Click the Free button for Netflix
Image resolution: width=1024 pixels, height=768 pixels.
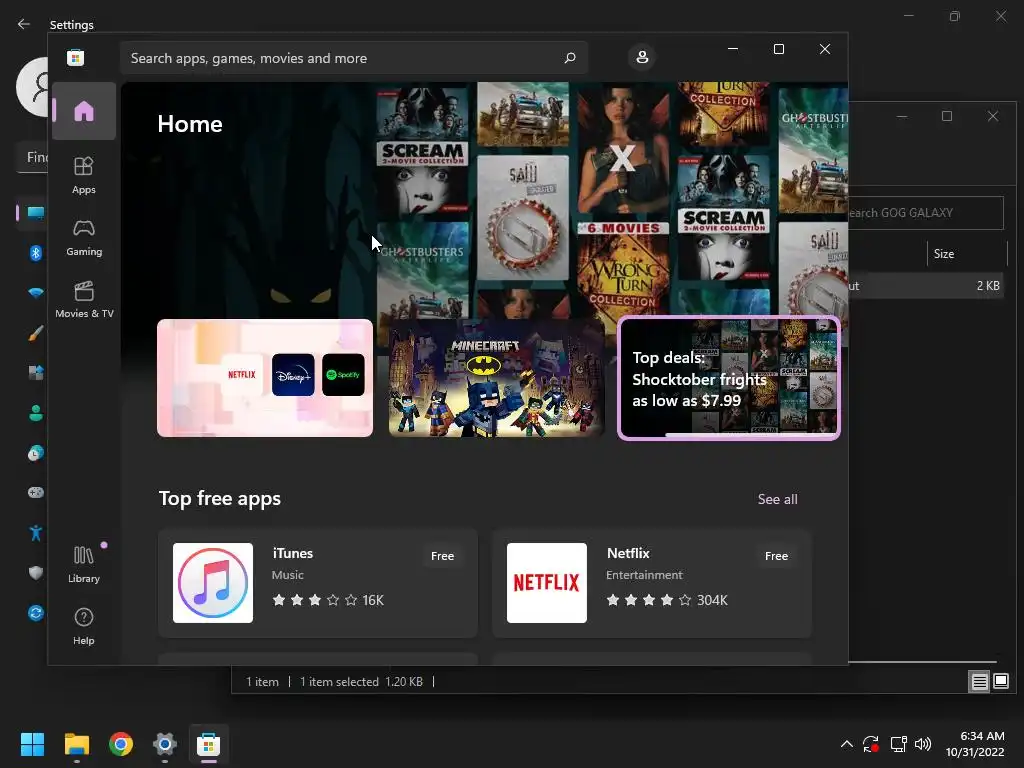click(776, 556)
